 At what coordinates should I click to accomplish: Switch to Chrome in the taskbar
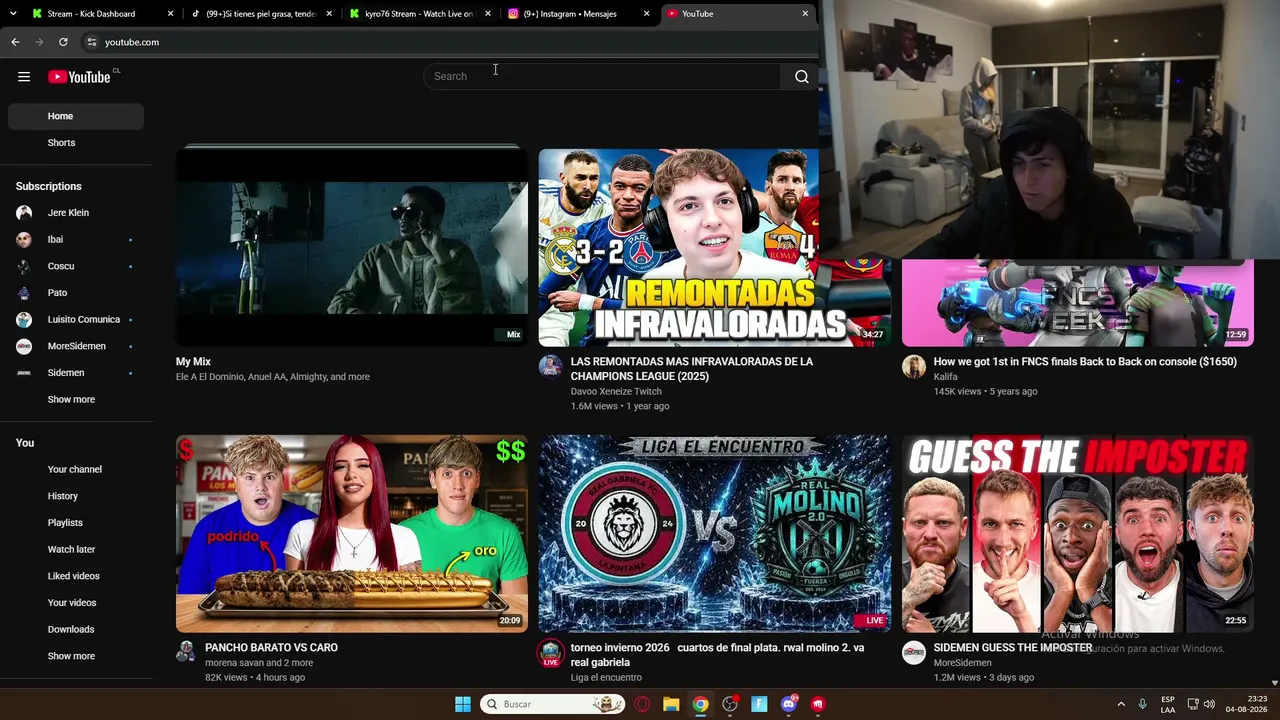[701, 704]
